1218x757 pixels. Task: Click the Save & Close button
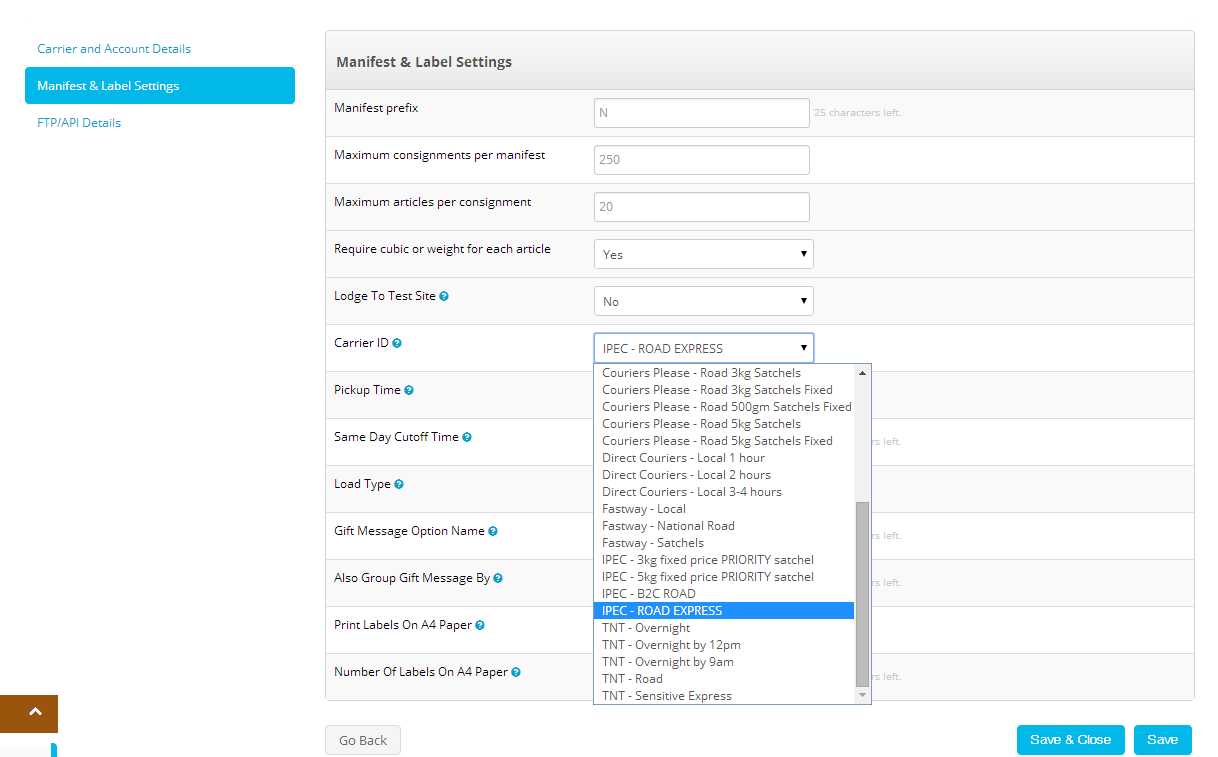(1071, 740)
